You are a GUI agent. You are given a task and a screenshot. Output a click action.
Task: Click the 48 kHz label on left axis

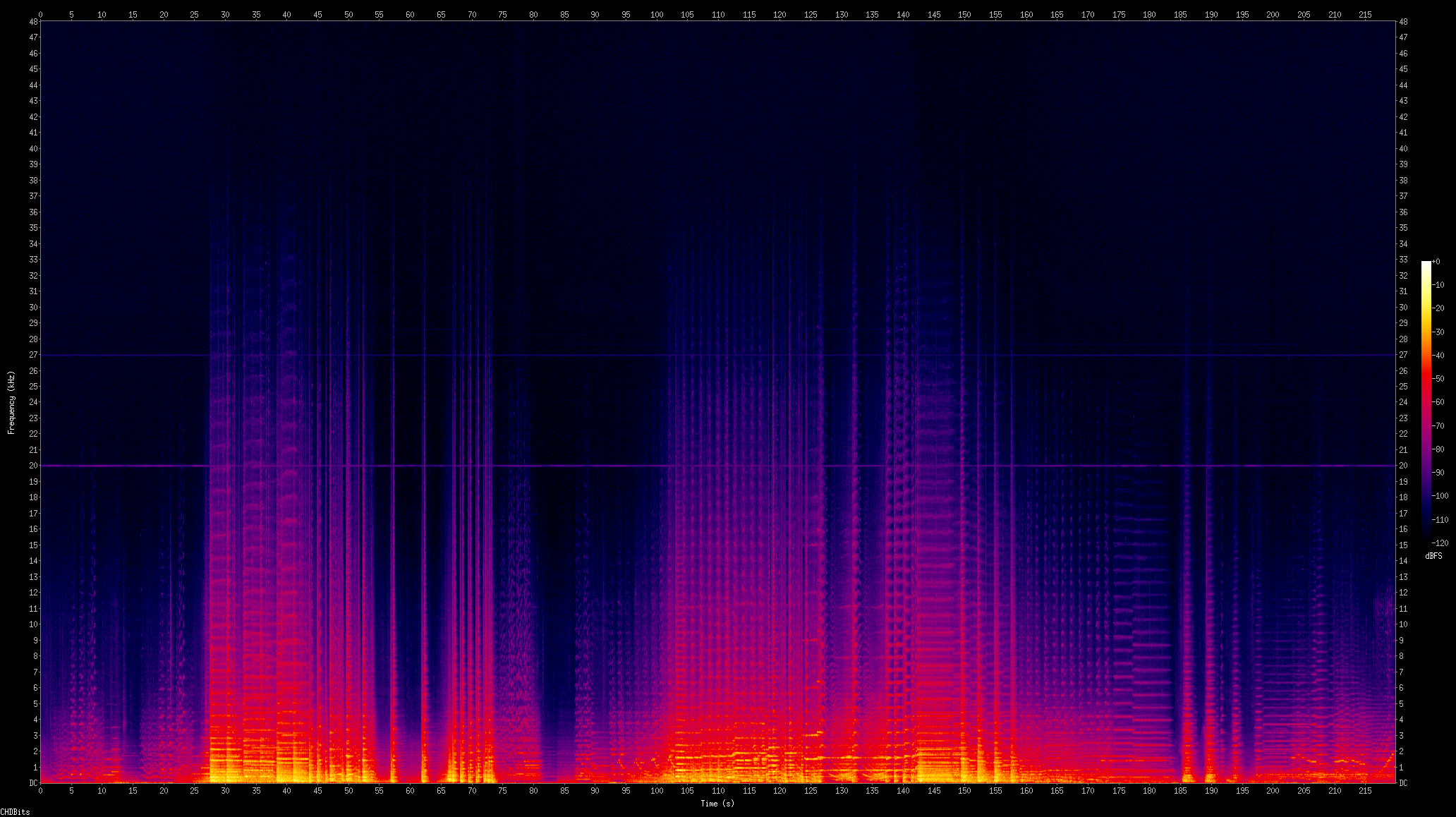(x=33, y=21)
